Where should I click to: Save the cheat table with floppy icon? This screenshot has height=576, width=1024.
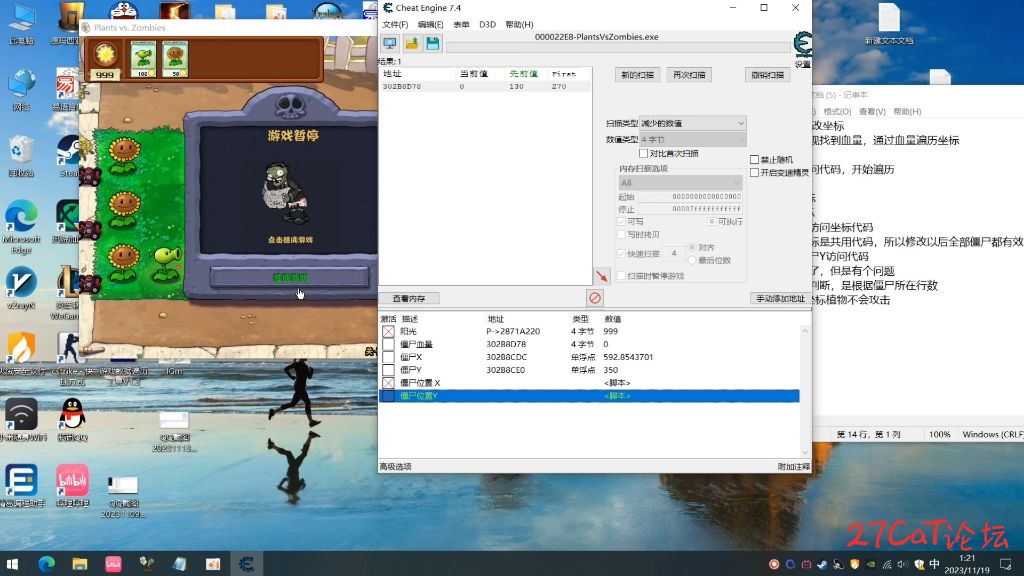click(432, 44)
